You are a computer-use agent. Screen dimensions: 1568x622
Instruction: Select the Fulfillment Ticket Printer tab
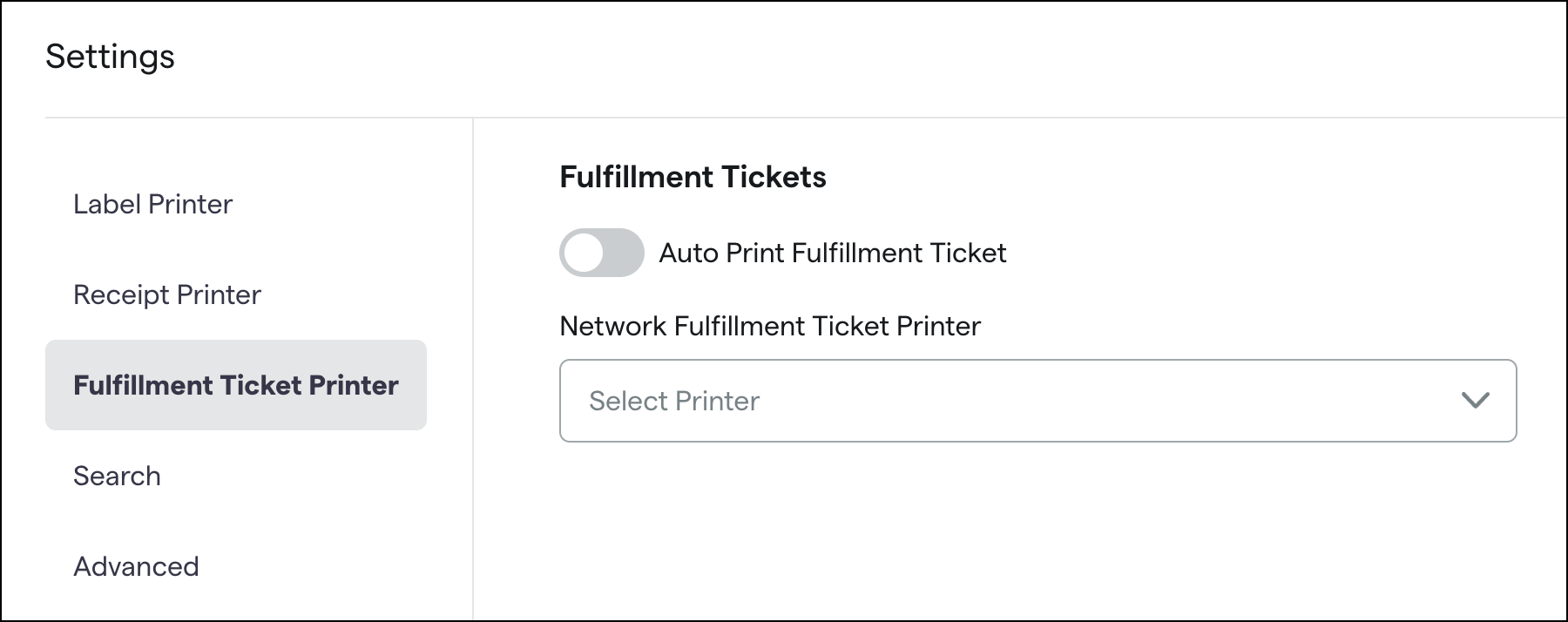[236, 385]
